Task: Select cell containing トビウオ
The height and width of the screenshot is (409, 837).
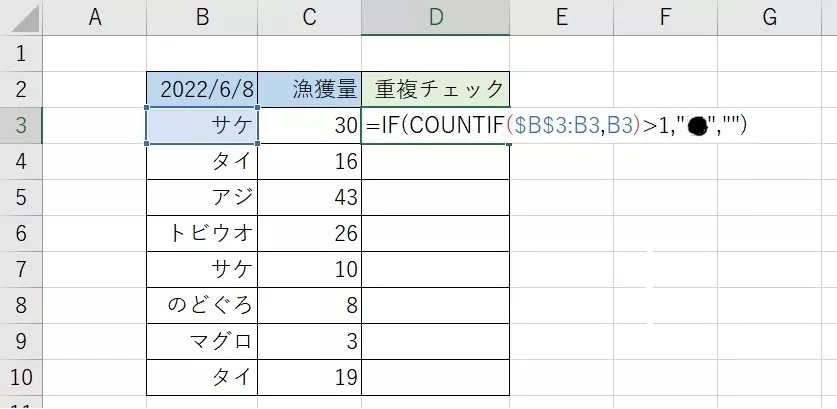Action: click(x=202, y=234)
